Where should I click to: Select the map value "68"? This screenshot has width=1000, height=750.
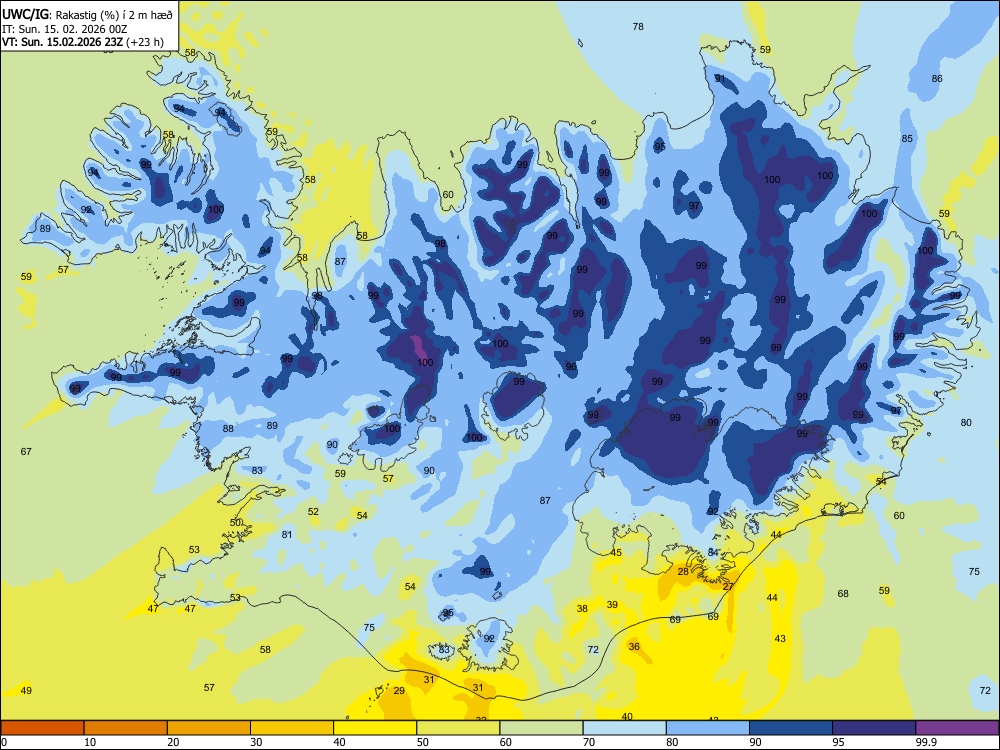(843, 594)
